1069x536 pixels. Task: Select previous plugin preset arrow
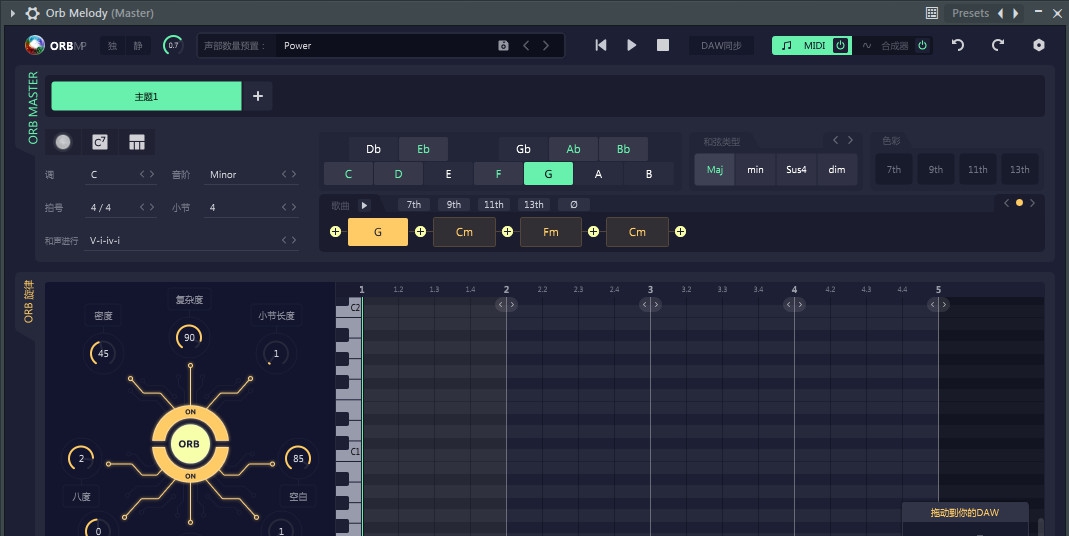(x=1000, y=13)
